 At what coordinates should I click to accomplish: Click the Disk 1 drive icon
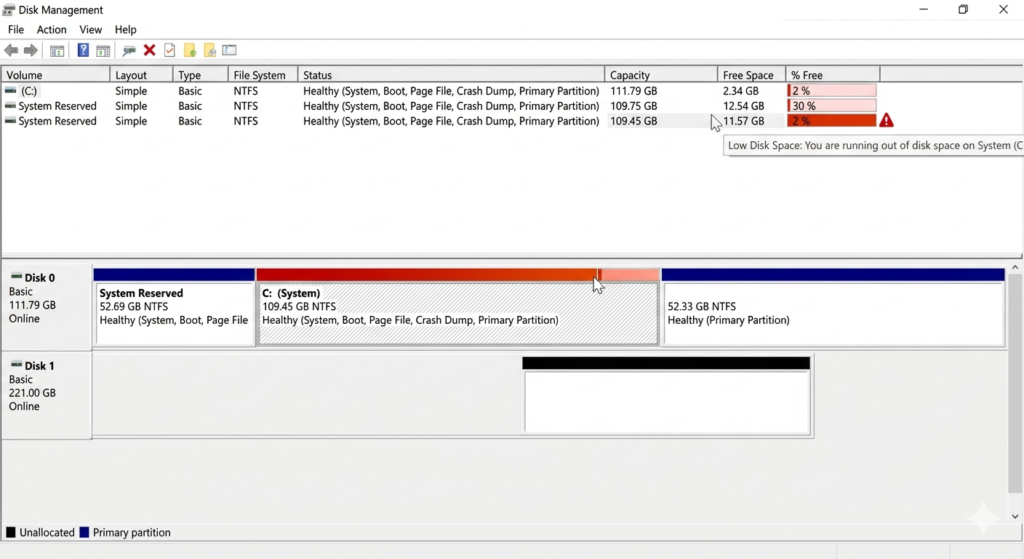[x=16, y=366]
